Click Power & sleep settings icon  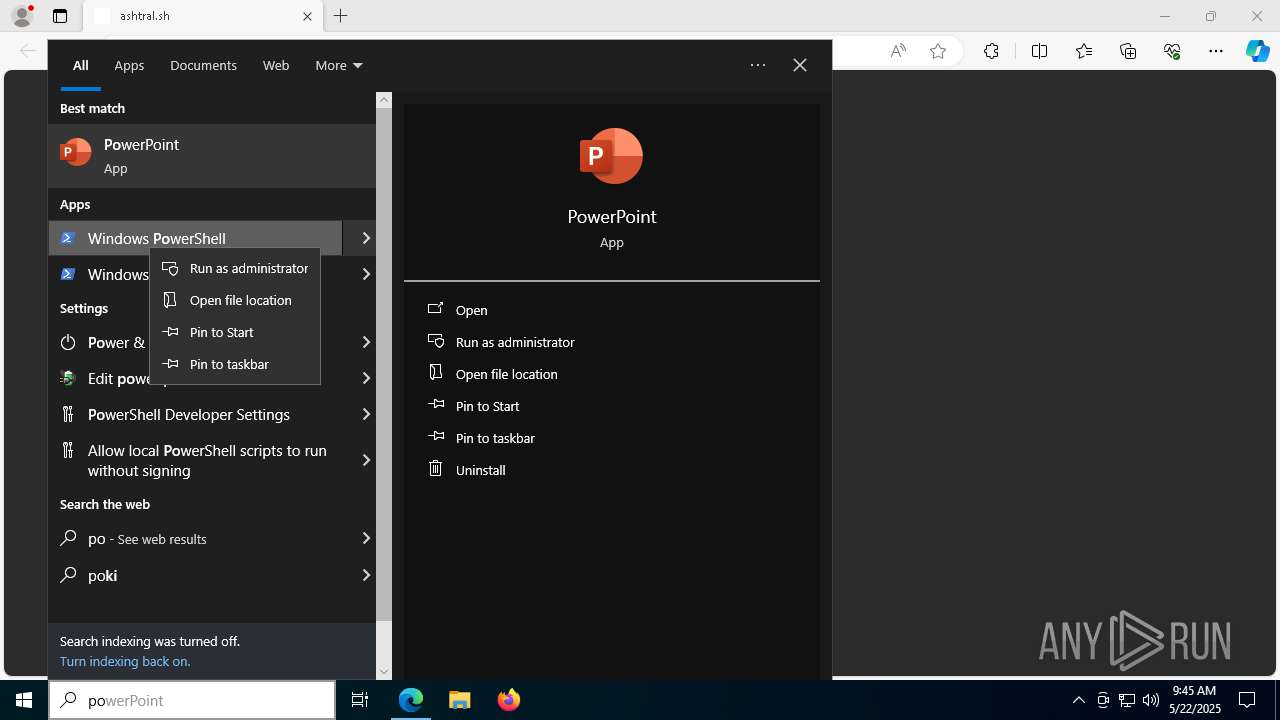coord(68,342)
